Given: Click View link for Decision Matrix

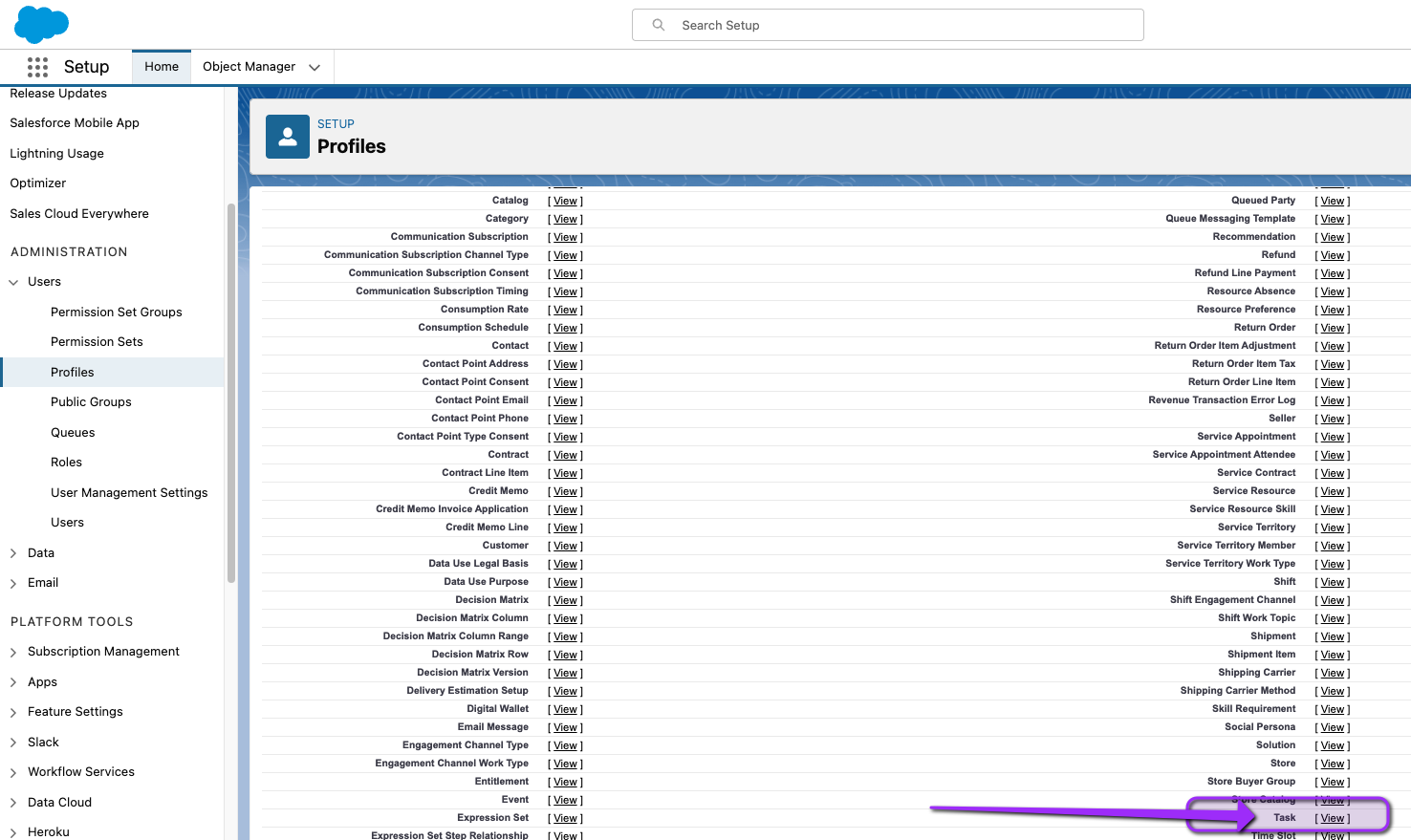Looking at the screenshot, I should 565,600.
